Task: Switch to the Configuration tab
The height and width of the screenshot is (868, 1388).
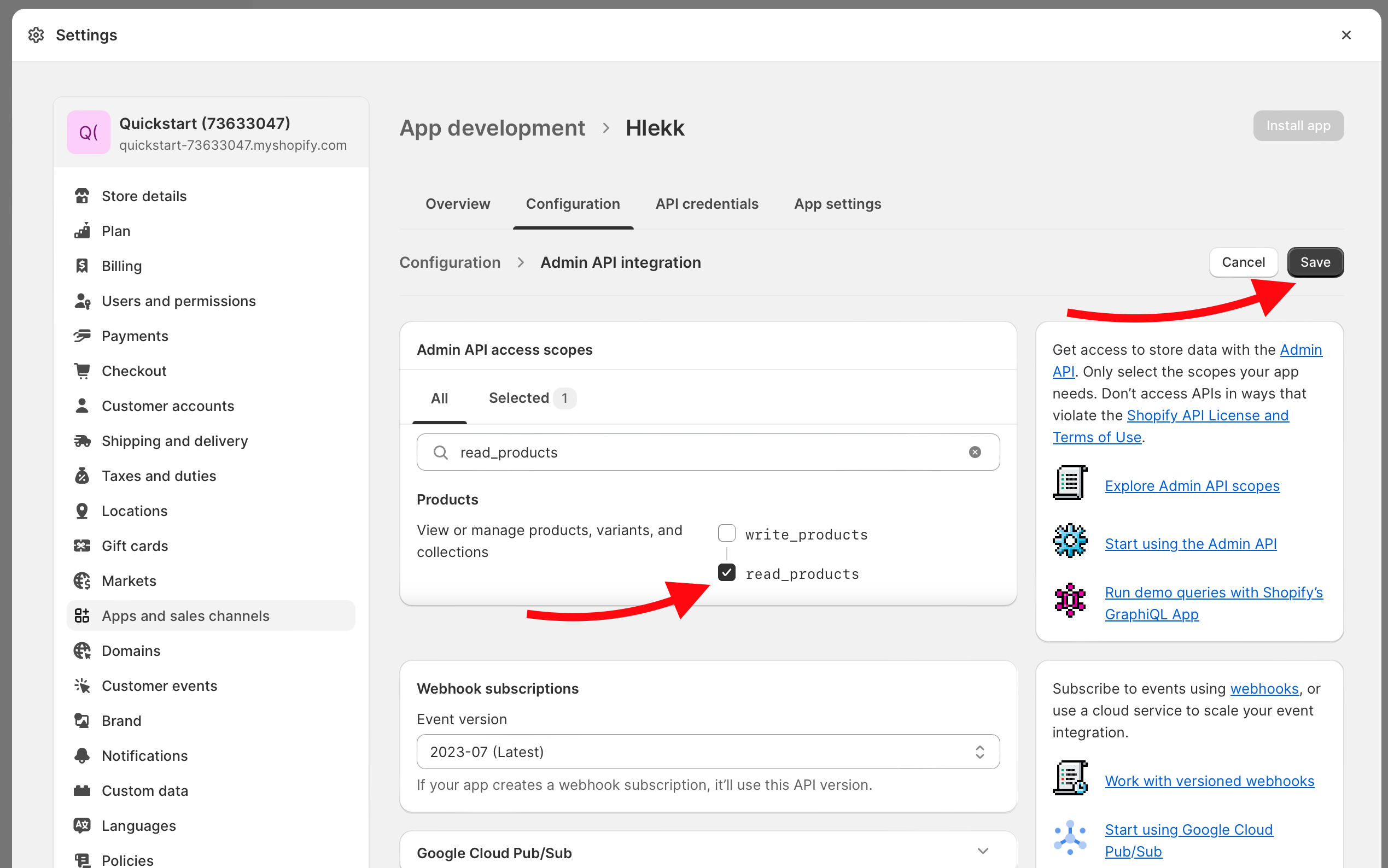Action: 573,204
